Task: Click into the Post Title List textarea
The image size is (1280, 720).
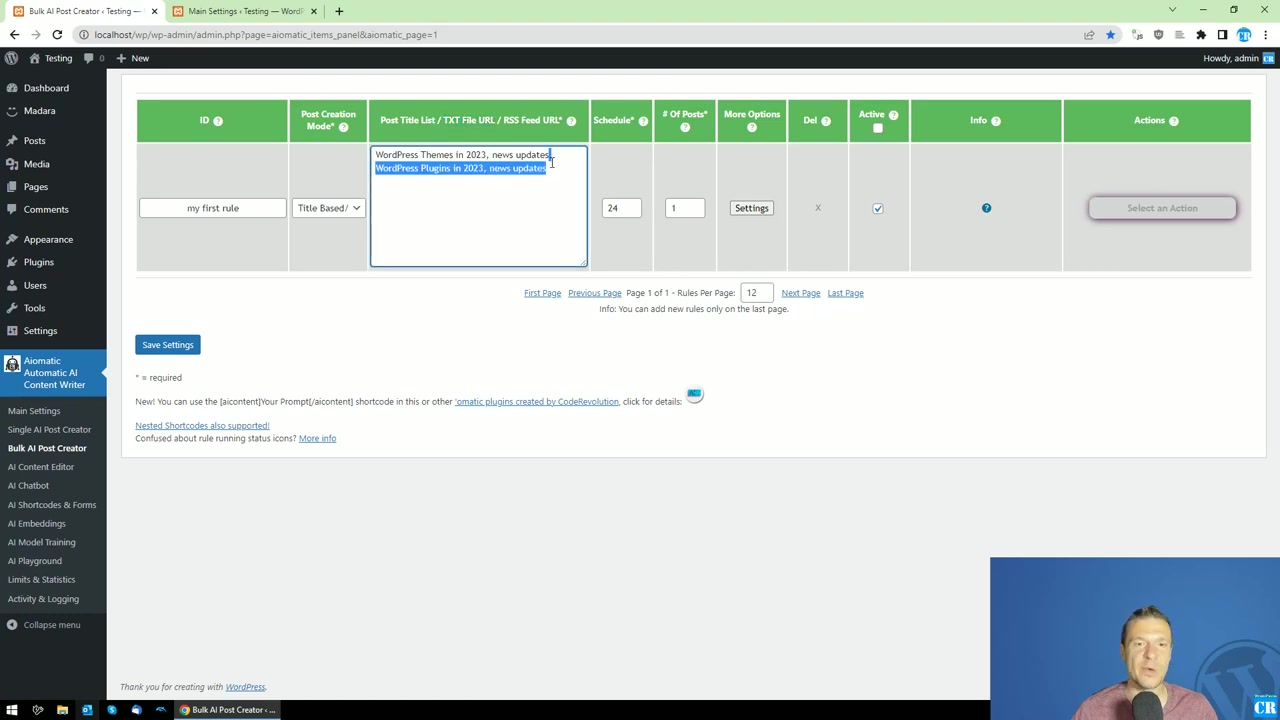Action: tap(479, 207)
